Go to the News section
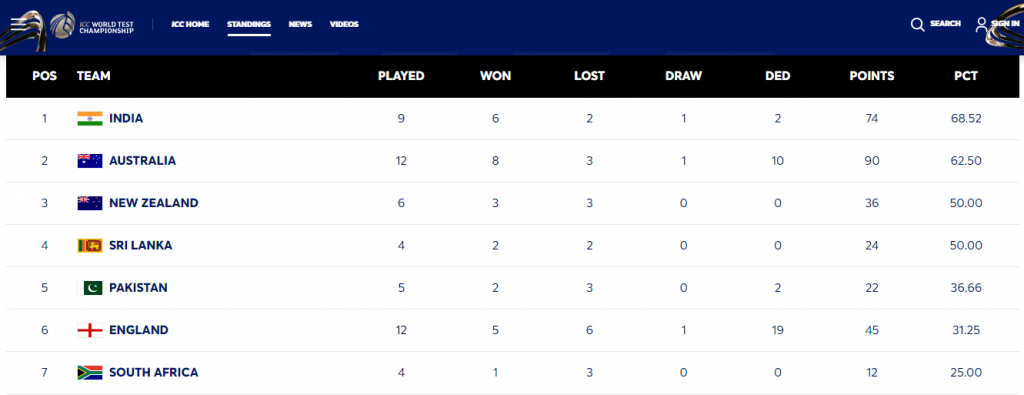This screenshot has height=395, width=1024. click(x=300, y=24)
